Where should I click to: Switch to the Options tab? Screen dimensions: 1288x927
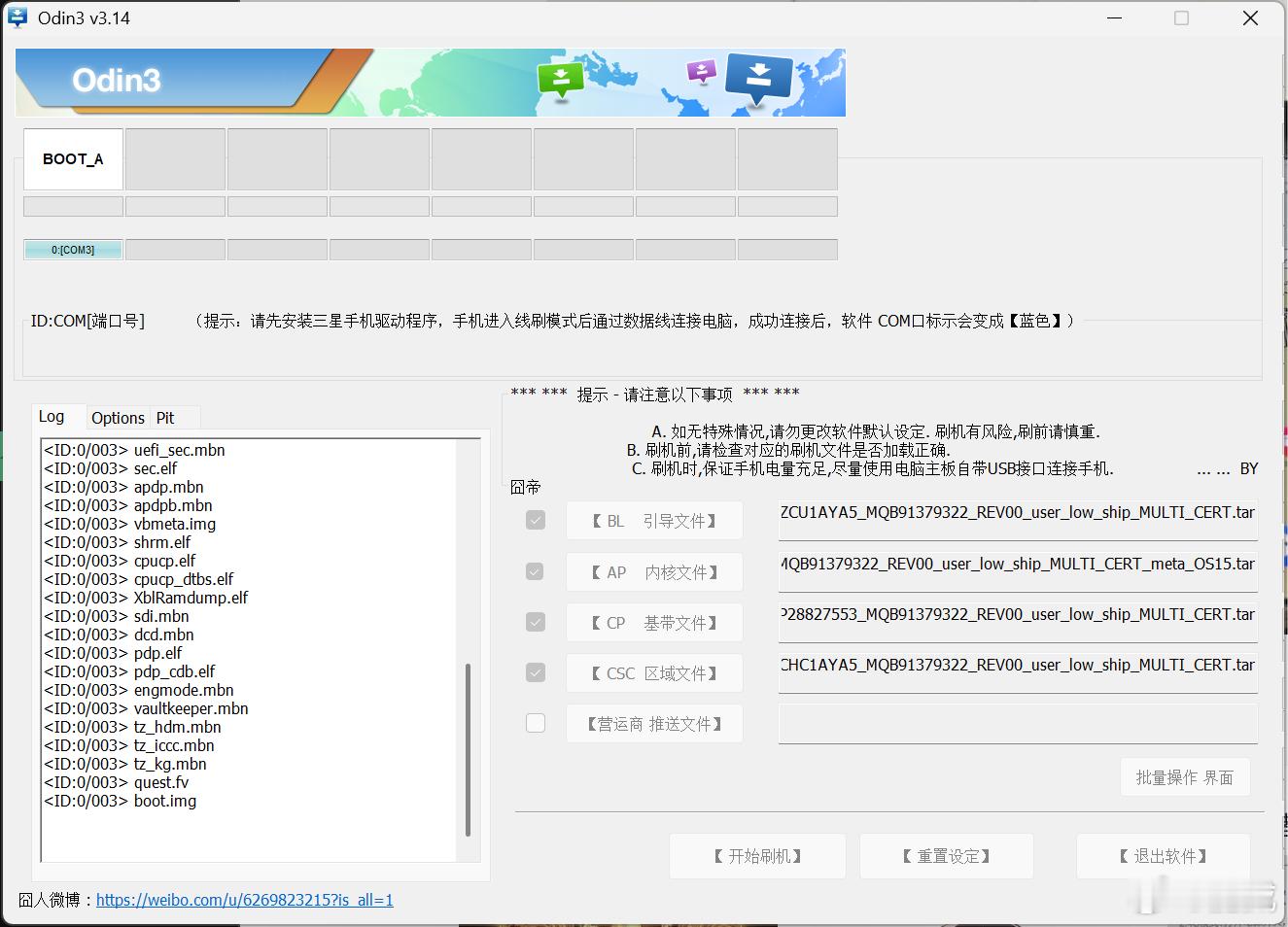(118, 418)
